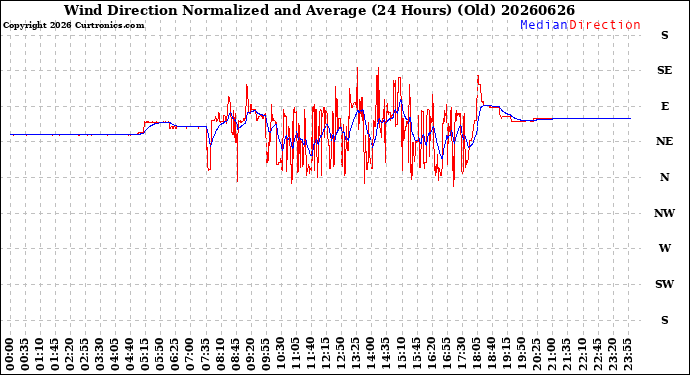
Task: Click the chart title text
Action: [x=319, y=10]
